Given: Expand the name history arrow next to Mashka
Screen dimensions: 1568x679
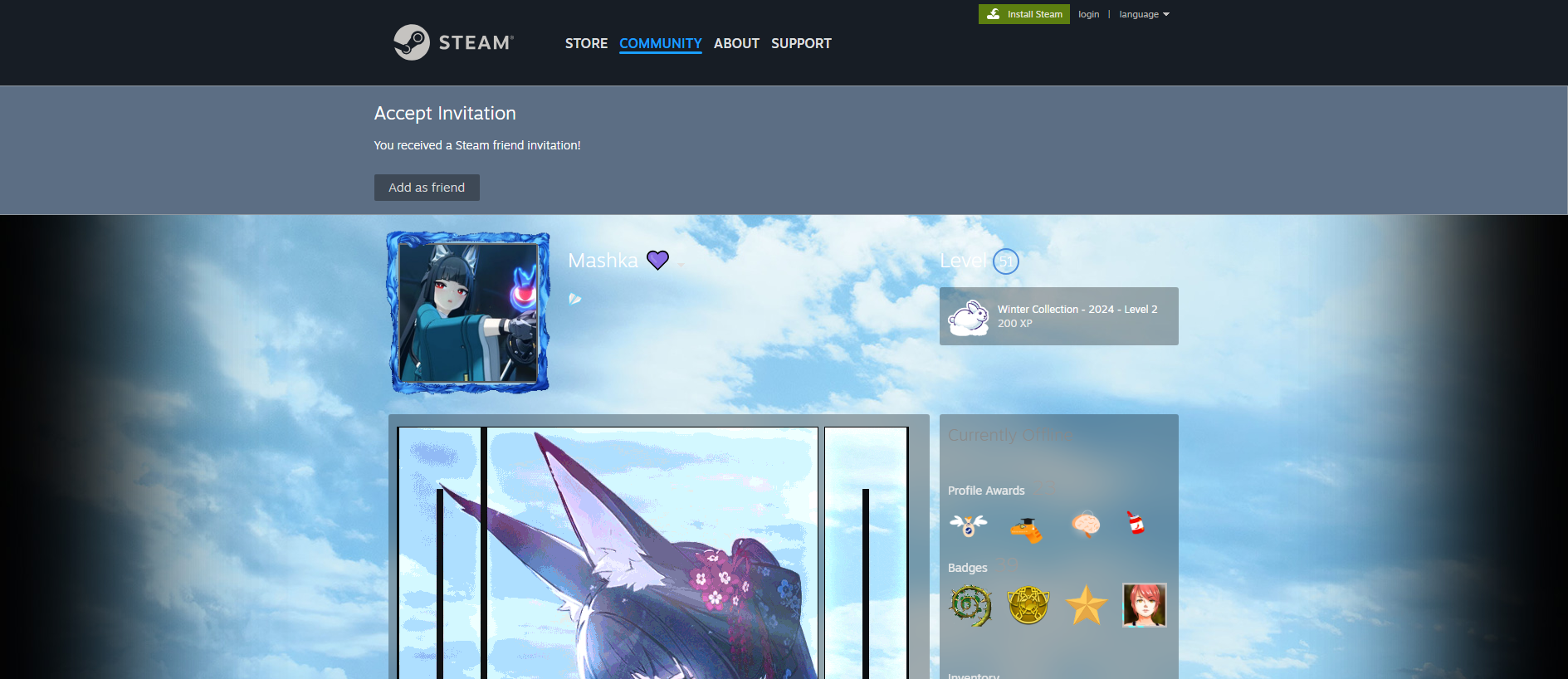Looking at the screenshot, I should (x=681, y=264).
